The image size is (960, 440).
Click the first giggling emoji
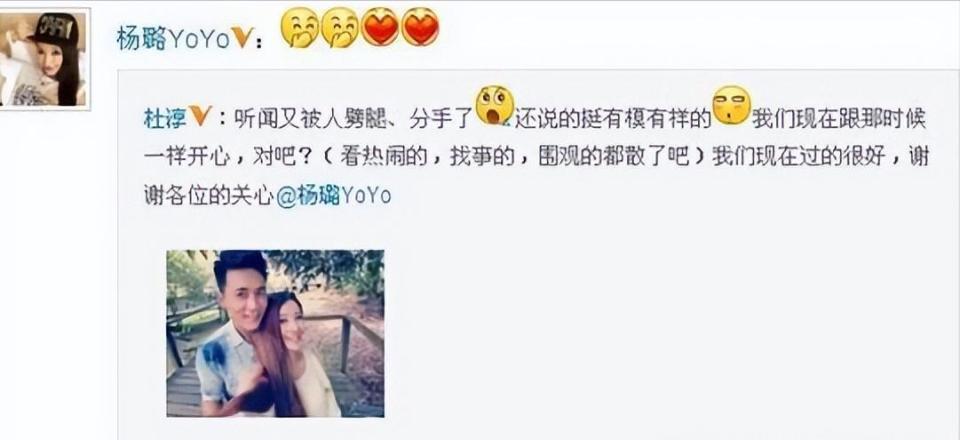[300, 28]
